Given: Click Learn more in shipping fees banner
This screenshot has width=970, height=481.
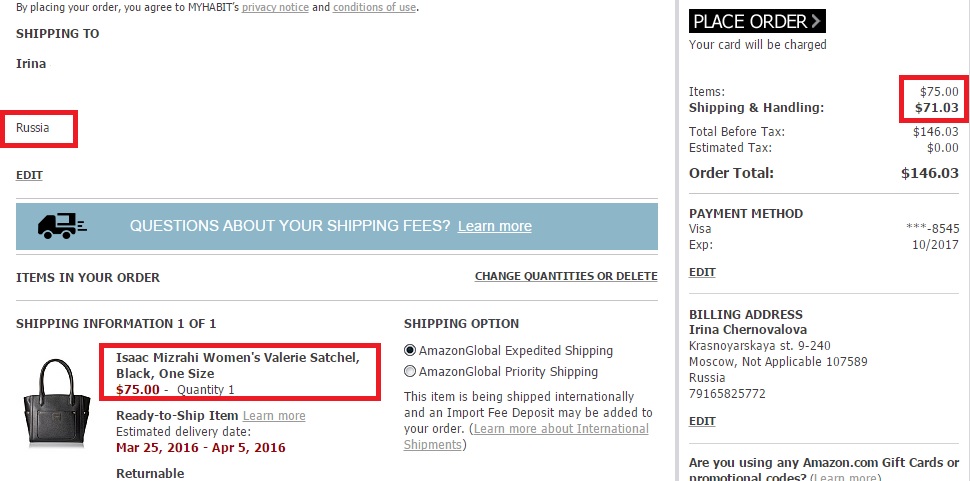Looking at the screenshot, I should (x=494, y=227).
